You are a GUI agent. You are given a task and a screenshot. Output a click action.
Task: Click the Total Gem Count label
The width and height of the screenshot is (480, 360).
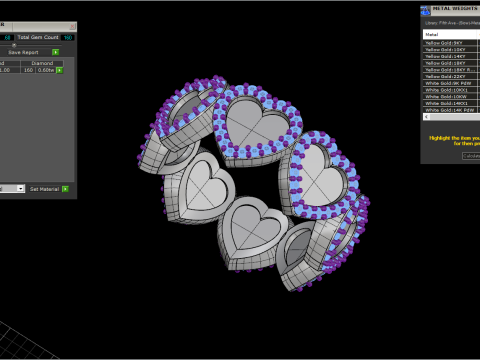pyautogui.click(x=38, y=37)
